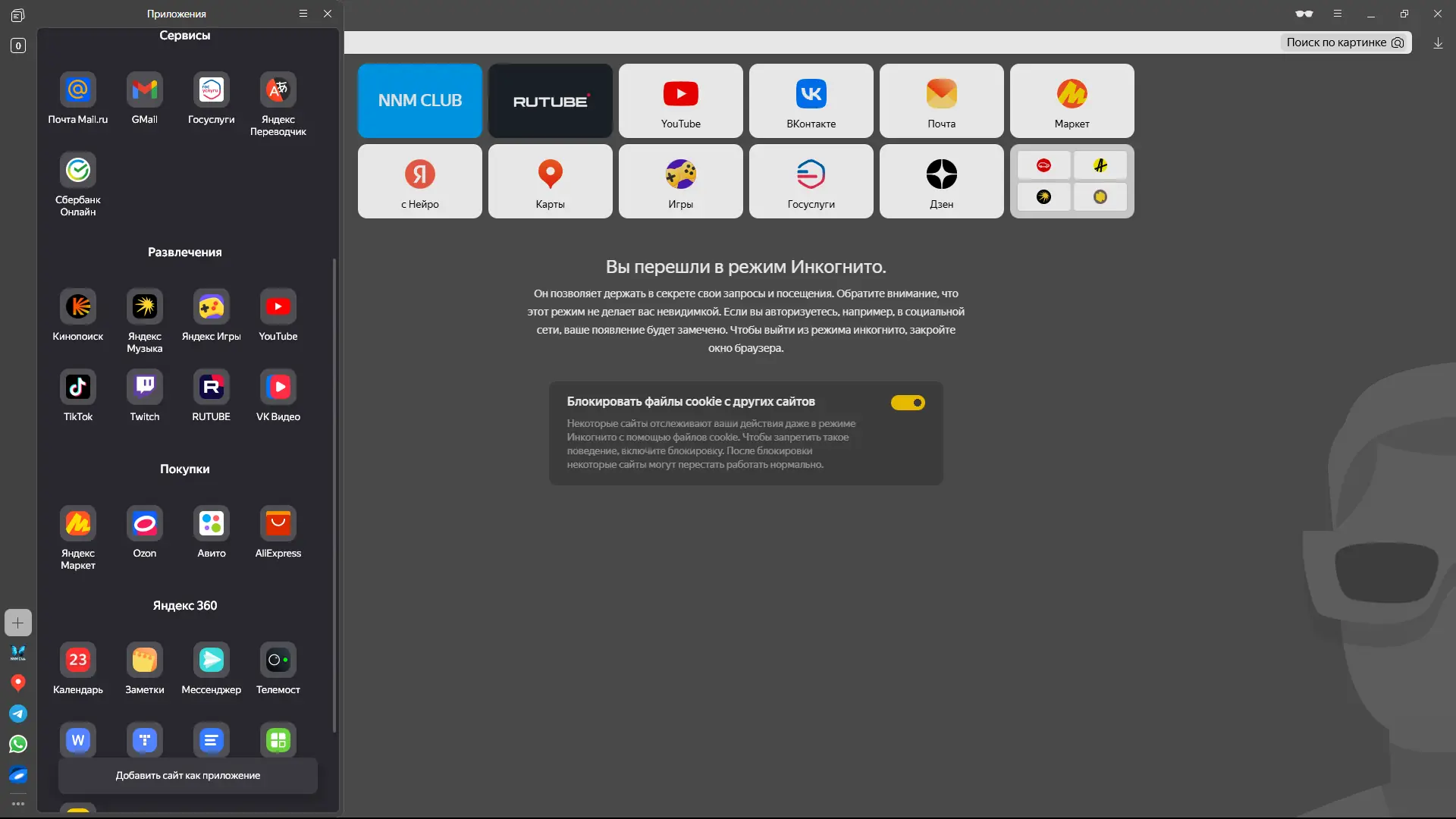
Task: Click Добавить сайт как приложение button
Action: [x=188, y=776]
